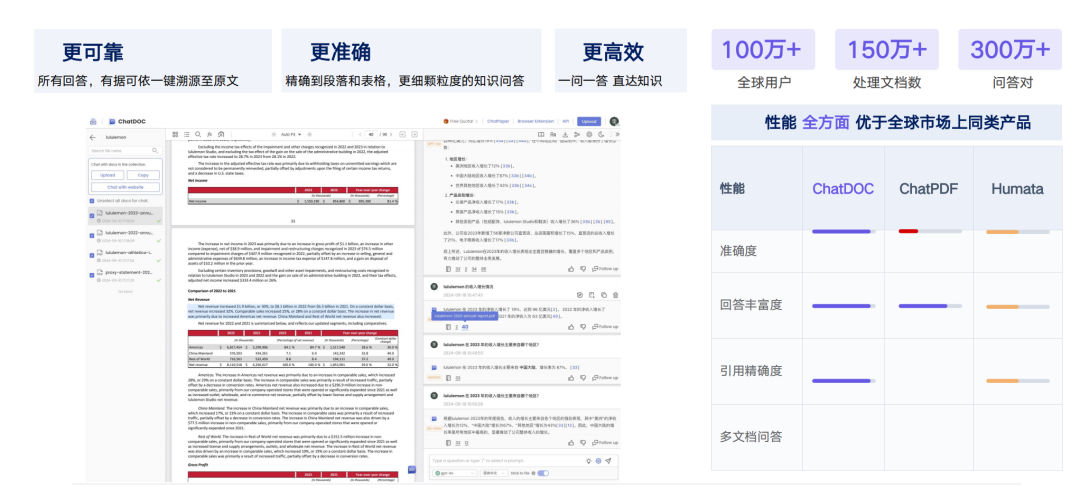
Task: Open ChatPaper link in top bar
Action: (498, 121)
